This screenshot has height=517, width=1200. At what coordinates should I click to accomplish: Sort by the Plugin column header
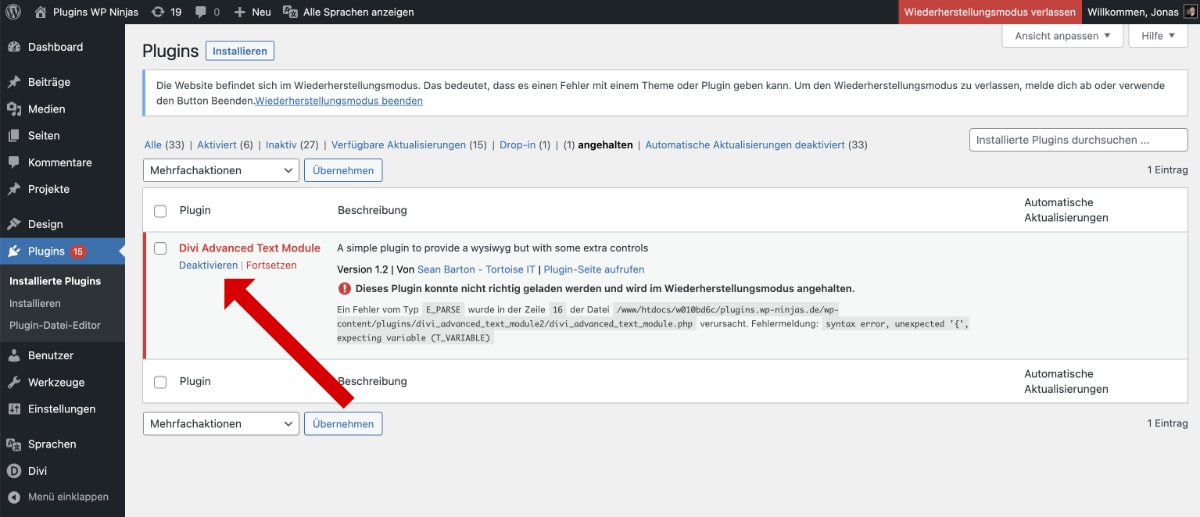(x=195, y=211)
